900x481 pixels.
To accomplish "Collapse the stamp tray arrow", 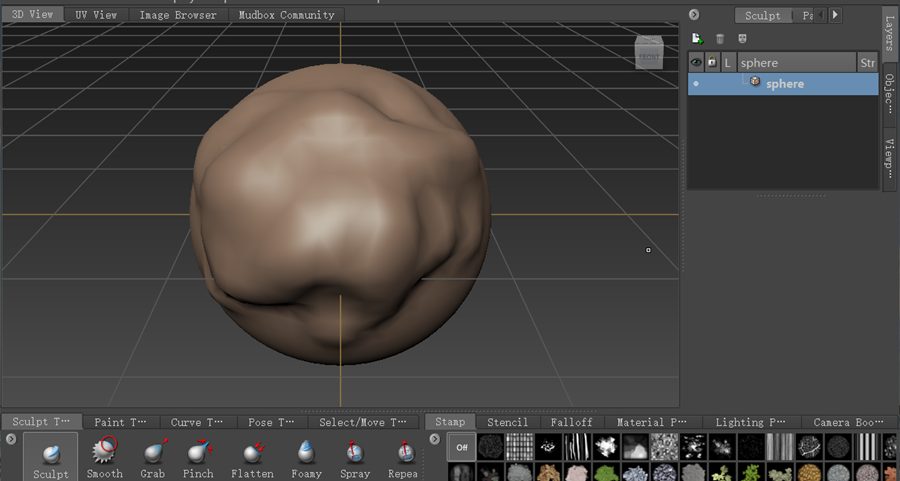I will click(x=435, y=439).
